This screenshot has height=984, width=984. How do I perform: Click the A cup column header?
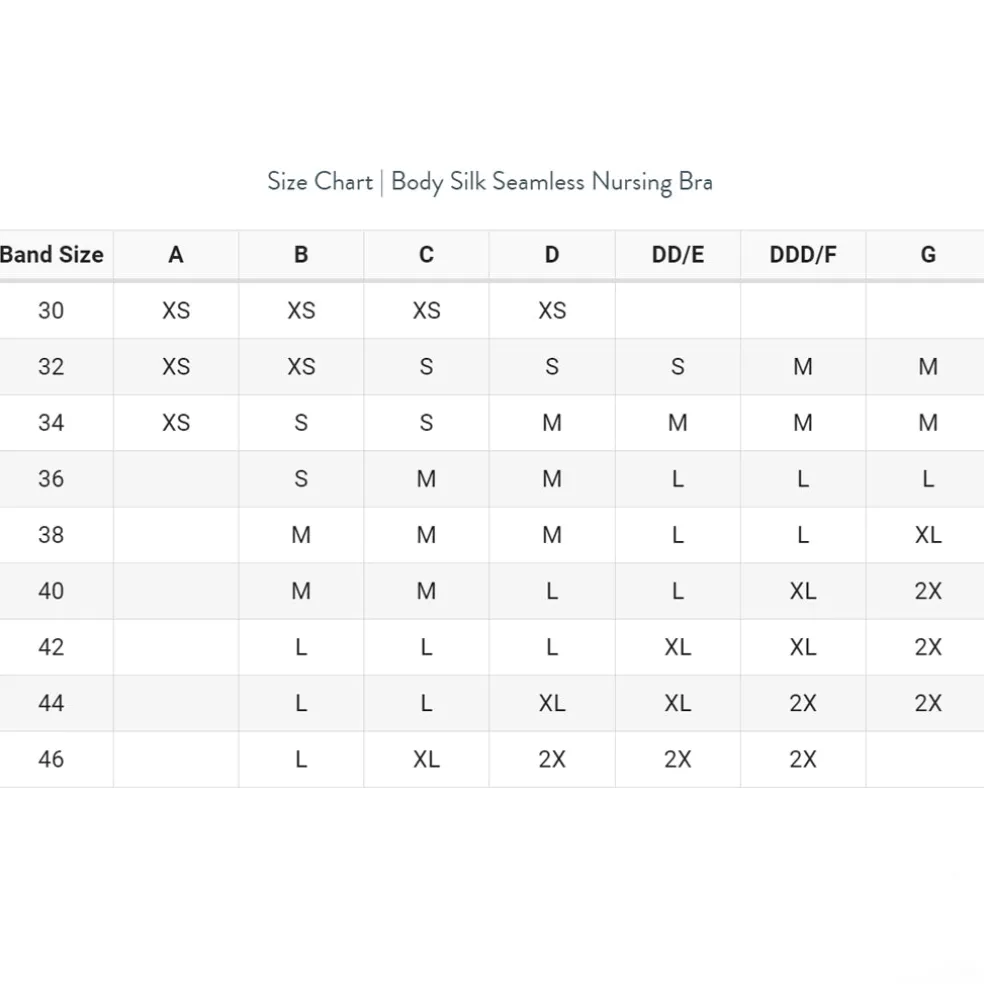[176, 255]
